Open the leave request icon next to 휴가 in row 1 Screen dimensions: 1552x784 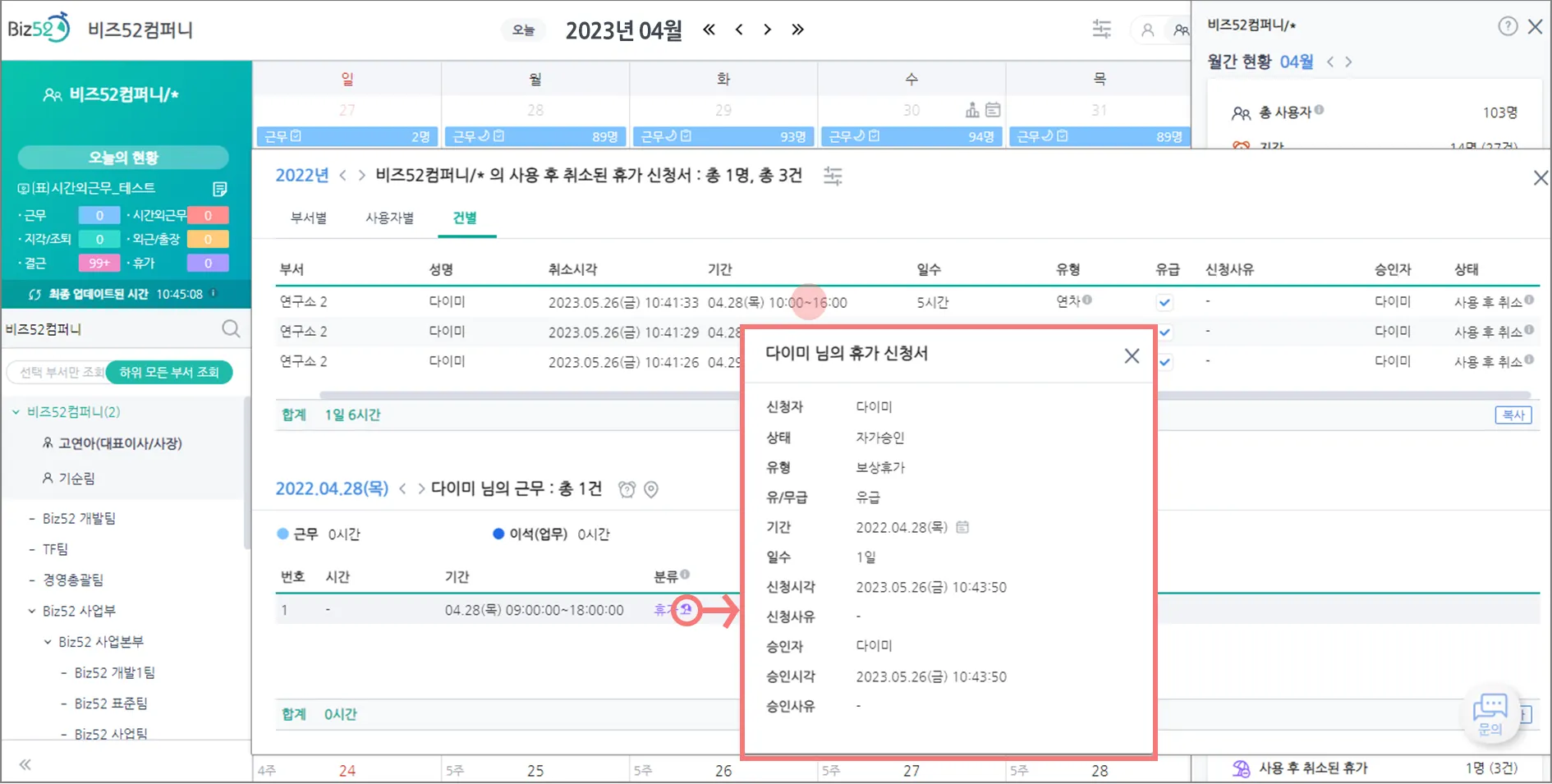(686, 609)
